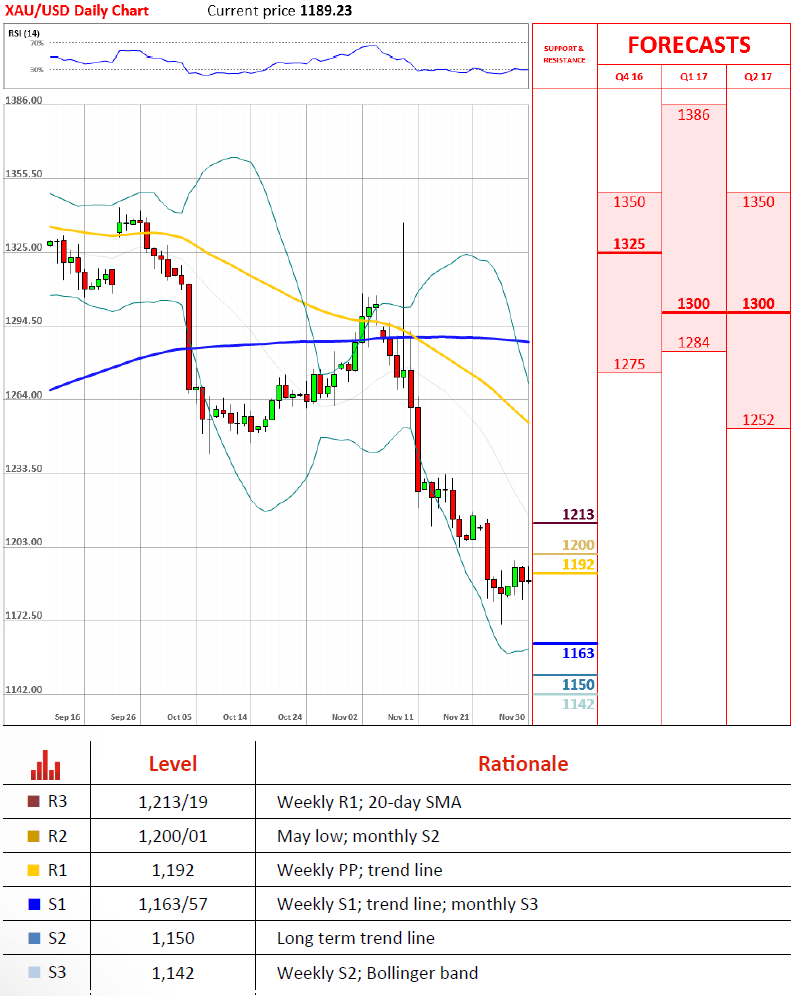This screenshot has height=996, width=799.
Task: Click the R2 gold color swatch
Action: coord(34,836)
